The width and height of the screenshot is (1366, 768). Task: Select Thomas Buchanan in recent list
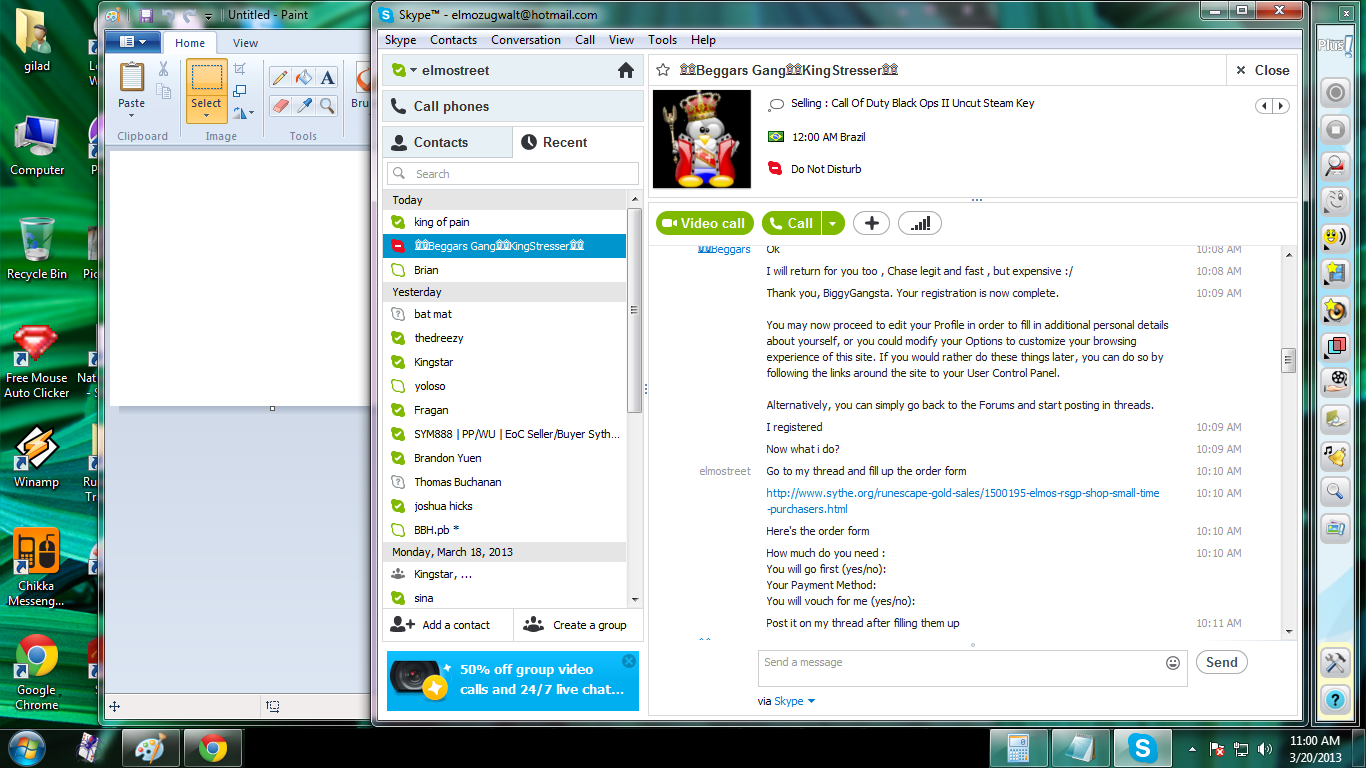(504, 482)
